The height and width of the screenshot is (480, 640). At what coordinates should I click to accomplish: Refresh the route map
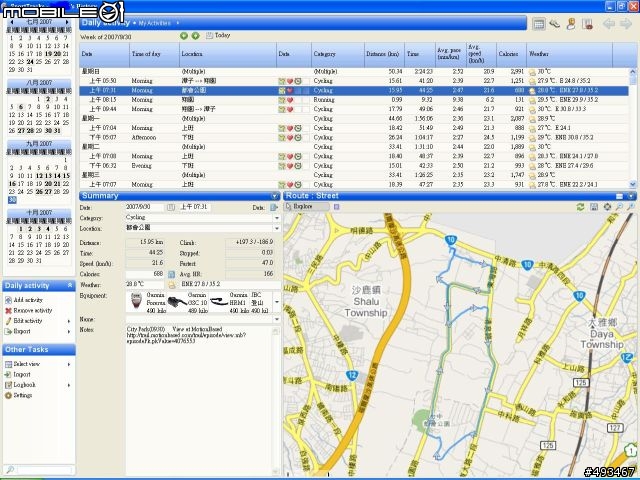pyautogui.click(x=580, y=207)
